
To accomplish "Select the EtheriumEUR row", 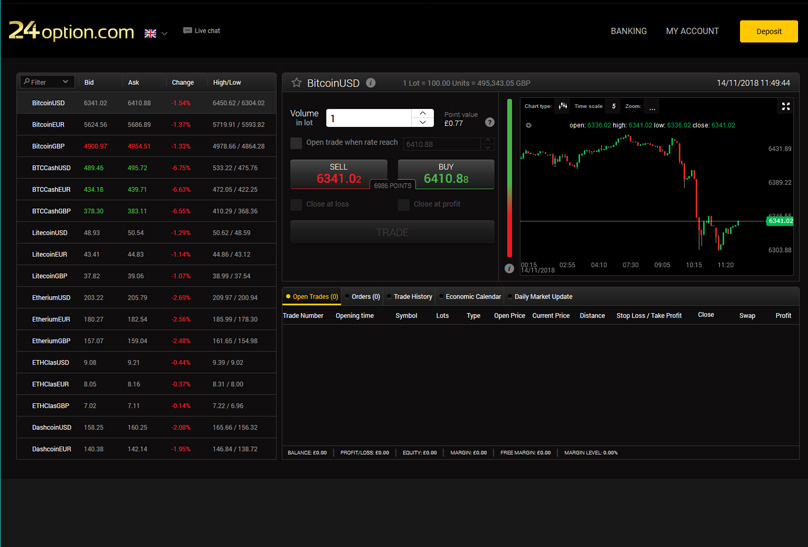I will pos(147,319).
